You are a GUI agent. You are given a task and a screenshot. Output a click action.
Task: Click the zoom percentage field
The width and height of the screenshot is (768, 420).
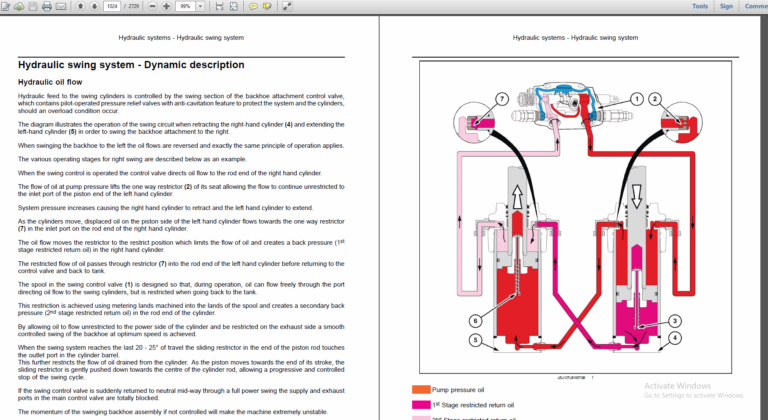[183, 6]
